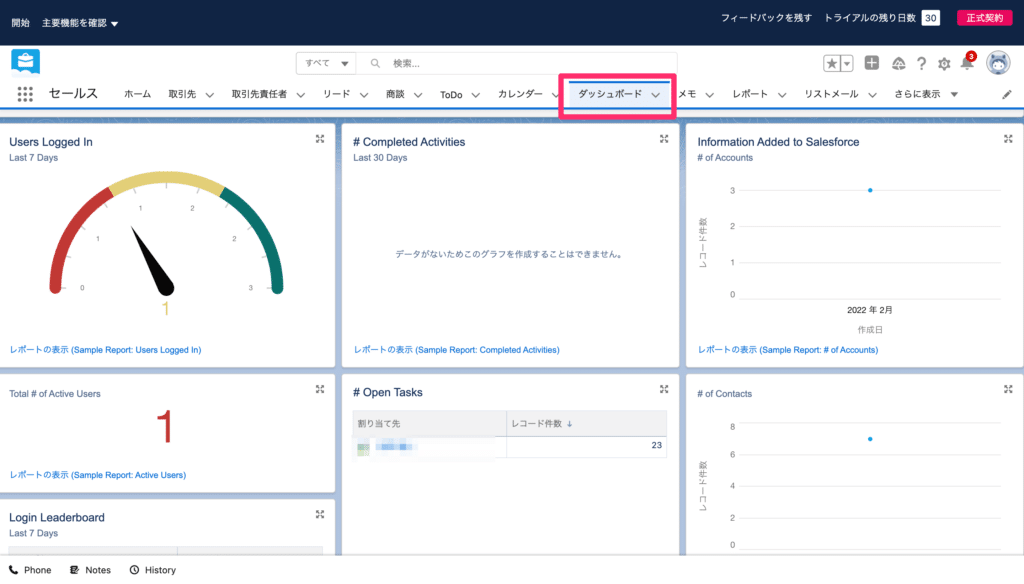Screen dimensions: 1024x584
Task: Open the レポート tab
Action: pos(750,94)
